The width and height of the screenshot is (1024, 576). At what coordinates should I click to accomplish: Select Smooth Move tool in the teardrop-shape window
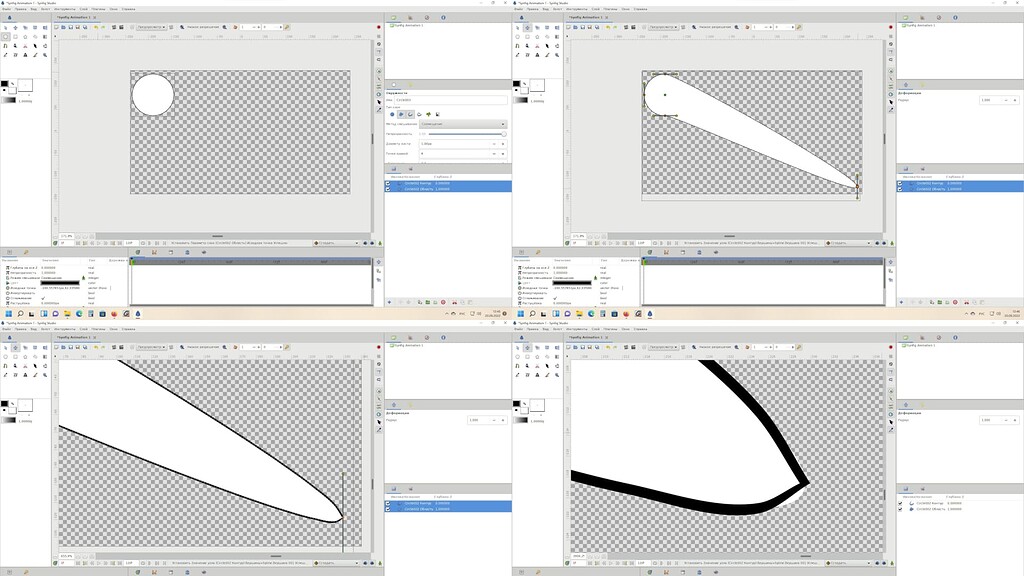527,27
